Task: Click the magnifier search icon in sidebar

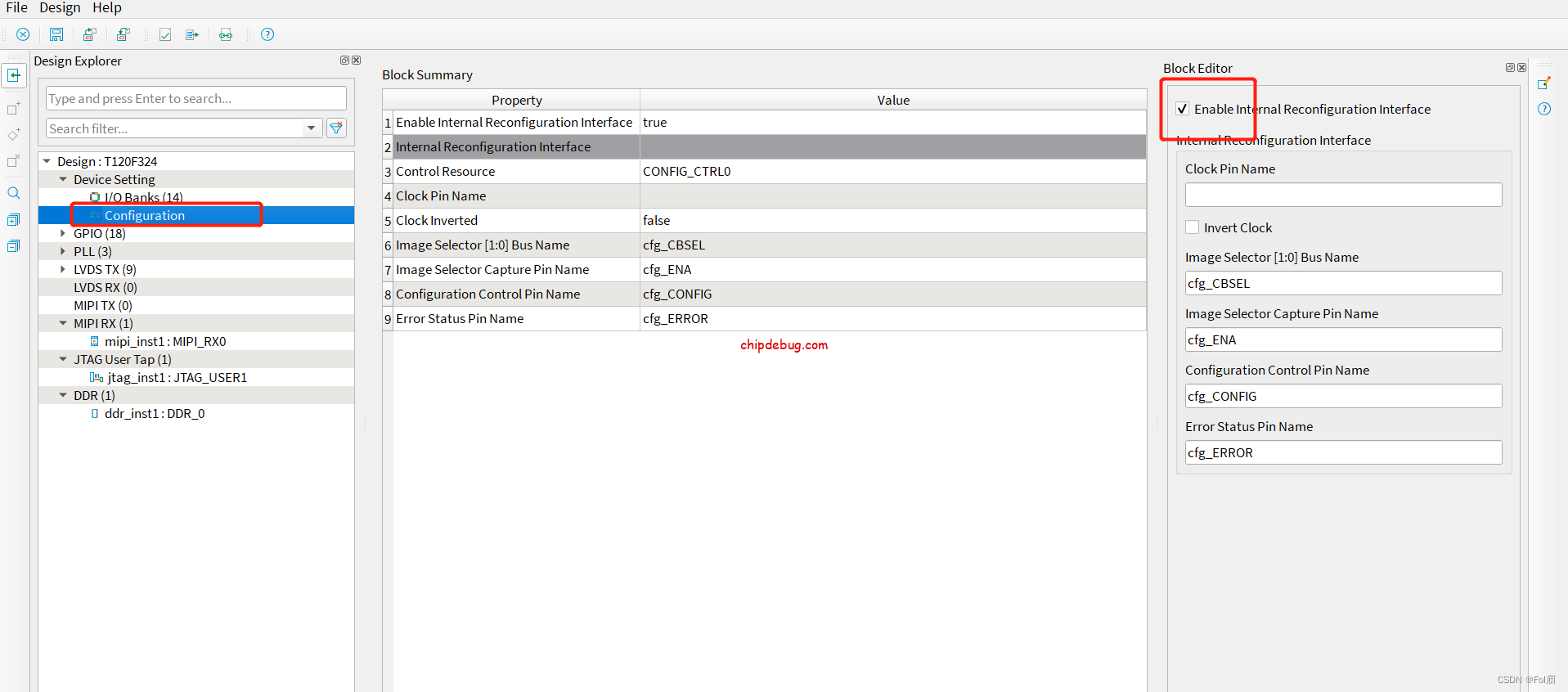Action: pos(14,193)
